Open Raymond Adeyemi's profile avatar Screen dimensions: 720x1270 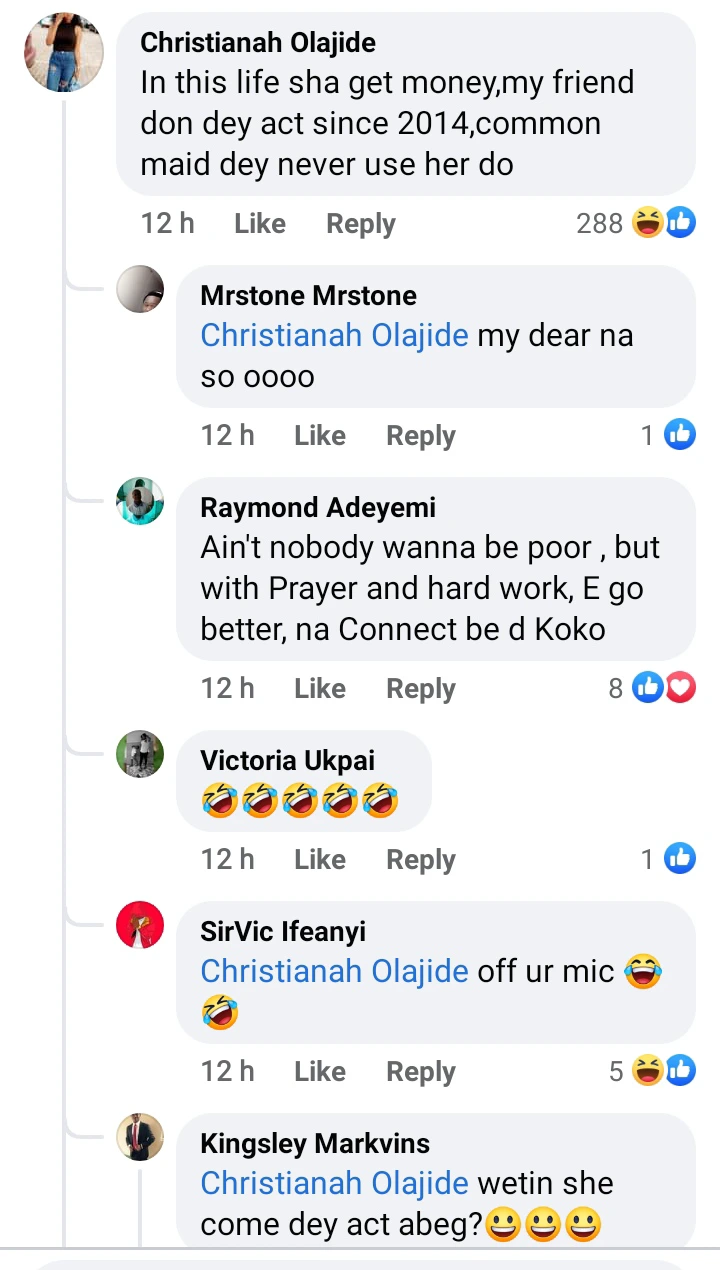click(x=140, y=501)
